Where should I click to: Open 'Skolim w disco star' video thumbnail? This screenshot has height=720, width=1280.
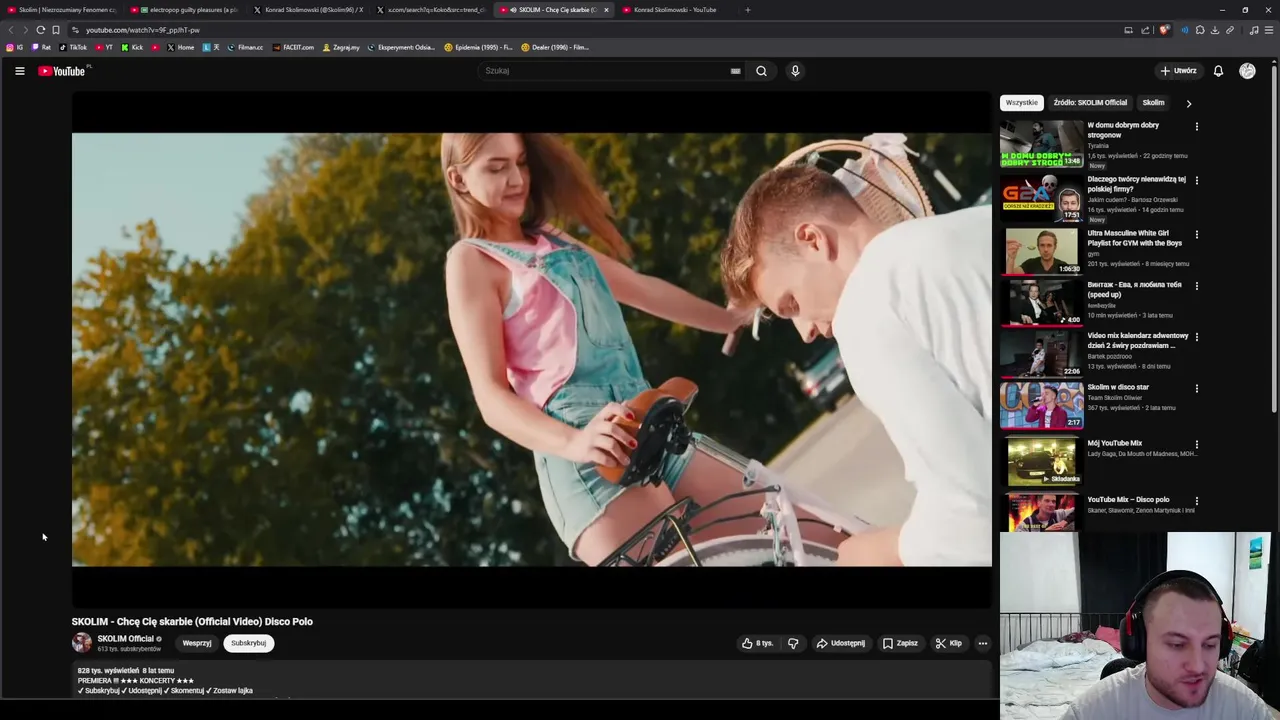1041,405
